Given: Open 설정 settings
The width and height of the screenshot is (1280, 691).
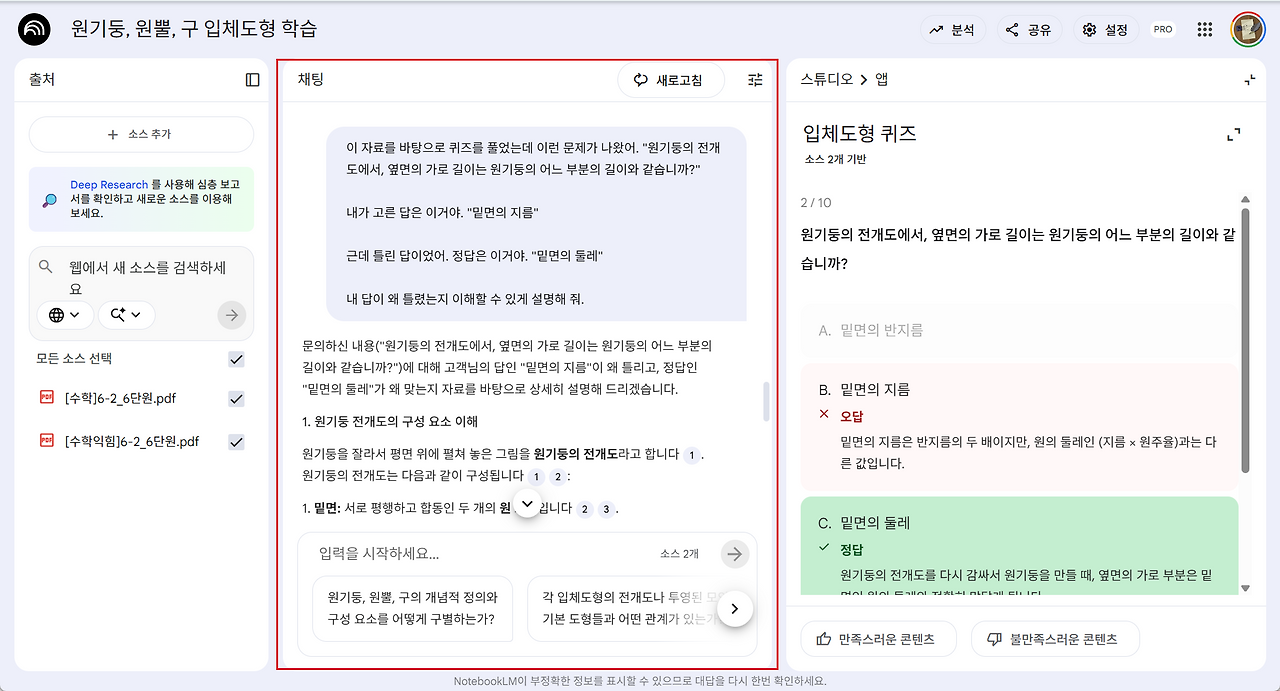Looking at the screenshot, I should pyautogui.click(x=1106, y=30).
